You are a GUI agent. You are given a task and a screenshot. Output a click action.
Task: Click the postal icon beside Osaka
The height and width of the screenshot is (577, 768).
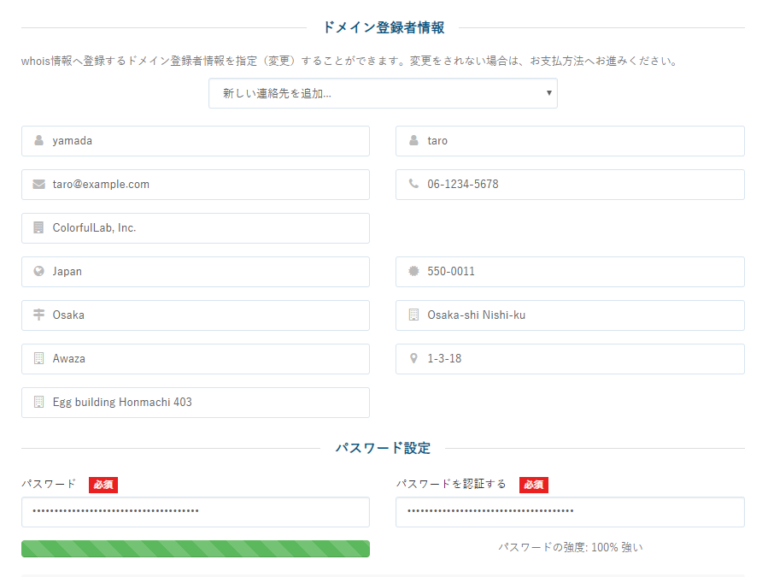click(x=39, y=315)
